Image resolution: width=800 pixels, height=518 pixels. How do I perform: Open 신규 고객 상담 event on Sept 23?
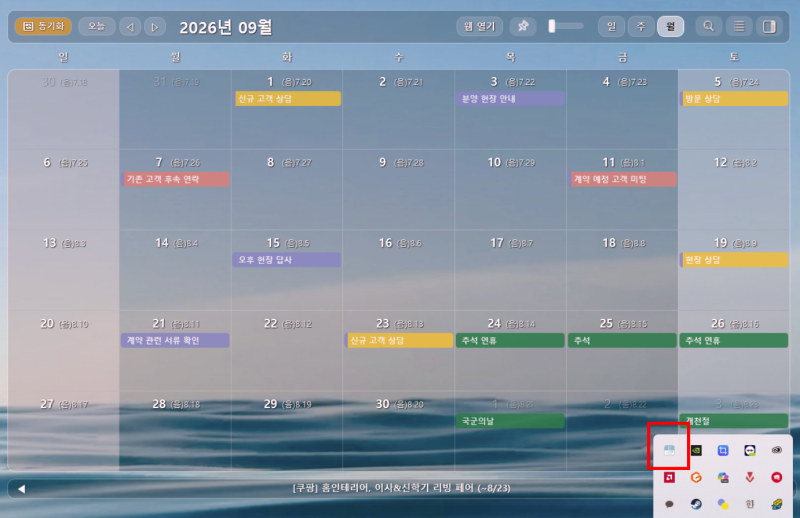(399, 340)
